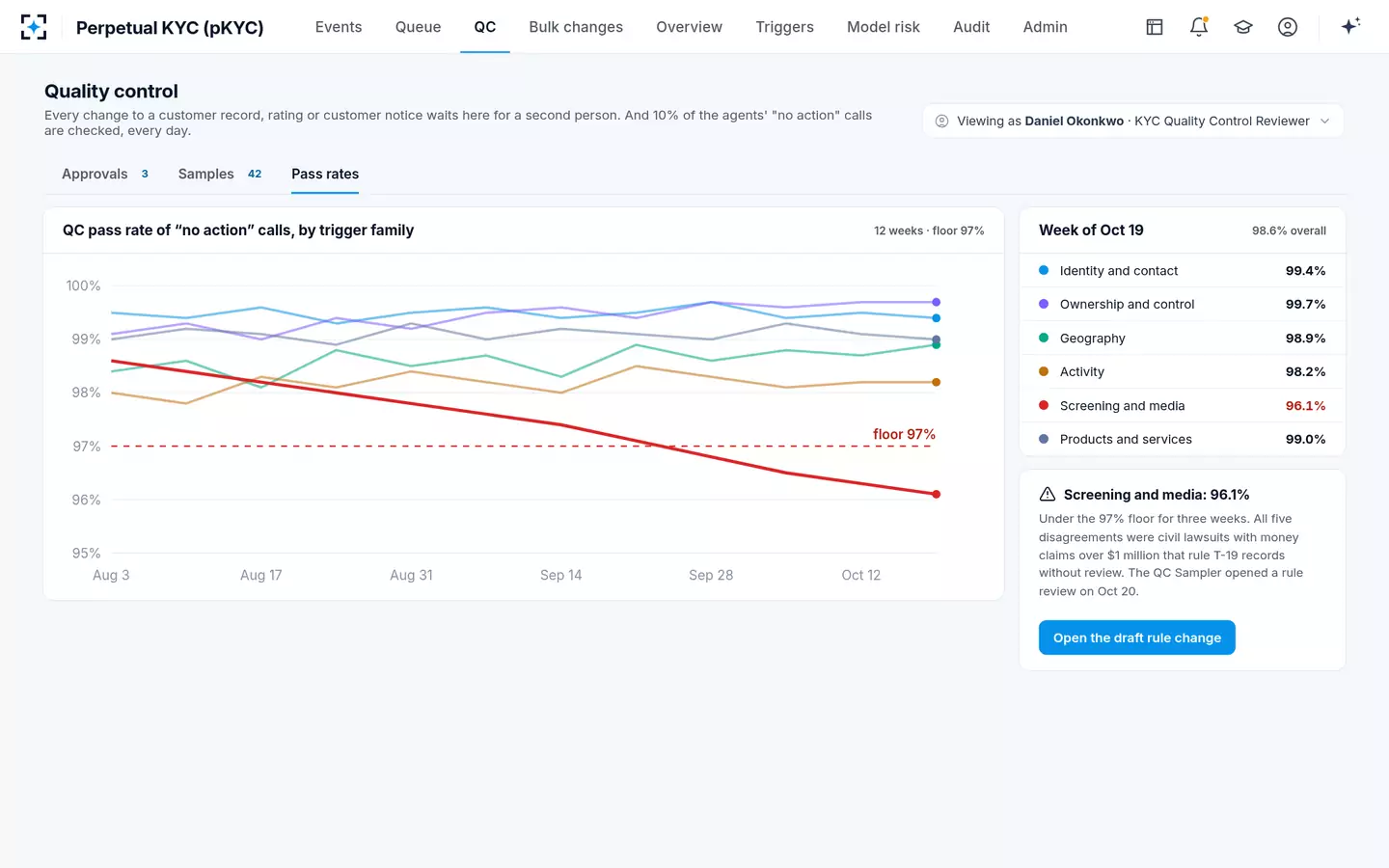Open the notifications bell

coord(1199,27)
